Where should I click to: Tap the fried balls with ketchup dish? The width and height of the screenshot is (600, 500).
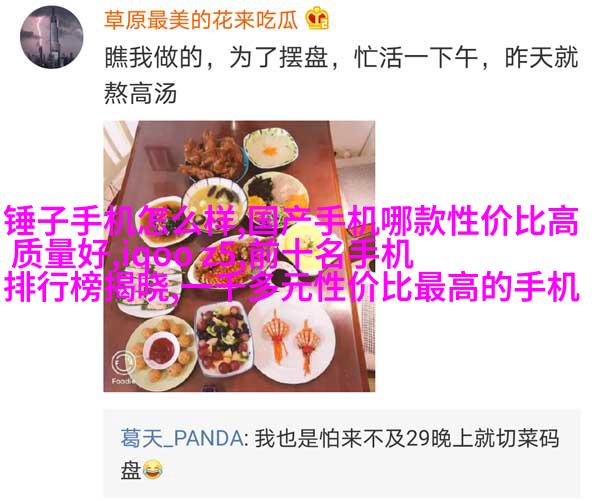click(x=162, y=351)
